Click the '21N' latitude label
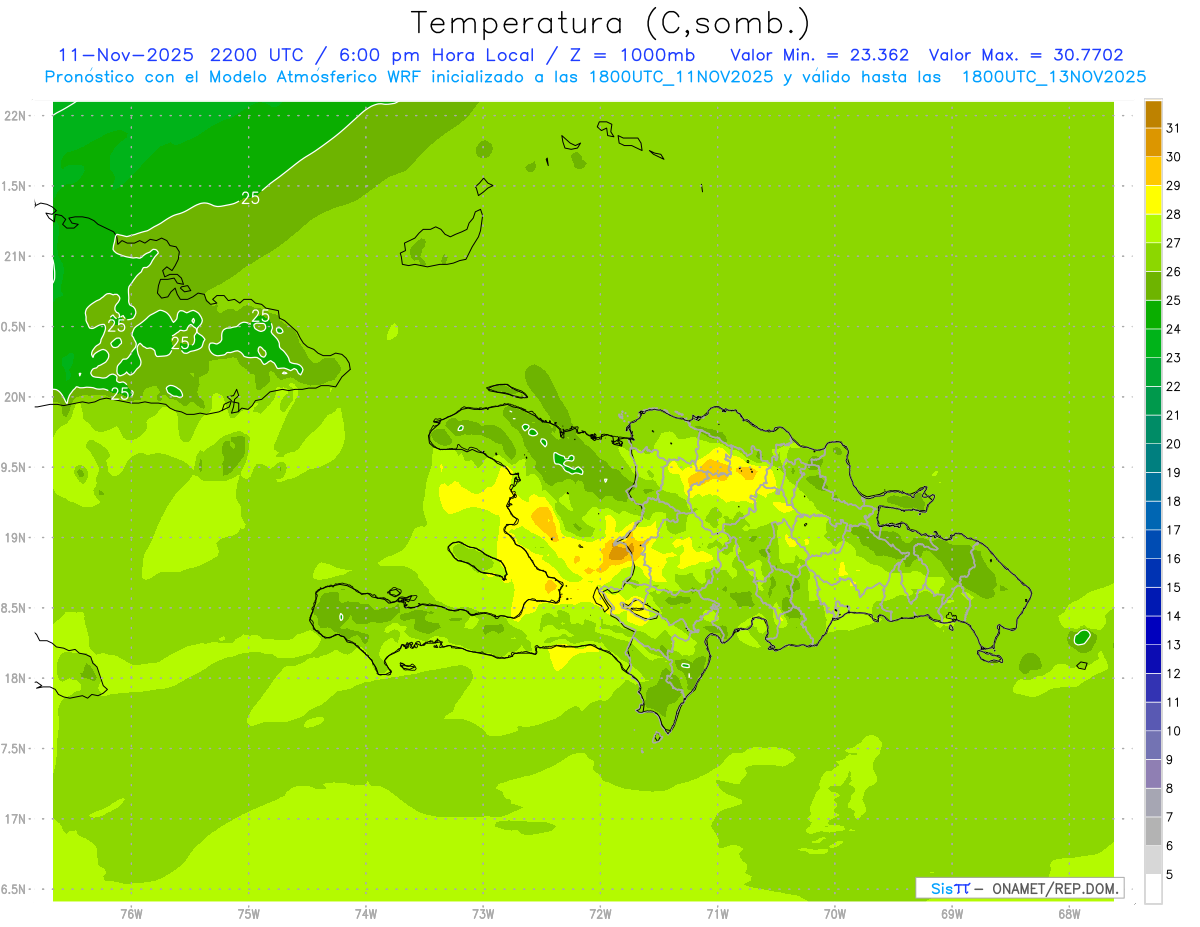 [14, 256]
